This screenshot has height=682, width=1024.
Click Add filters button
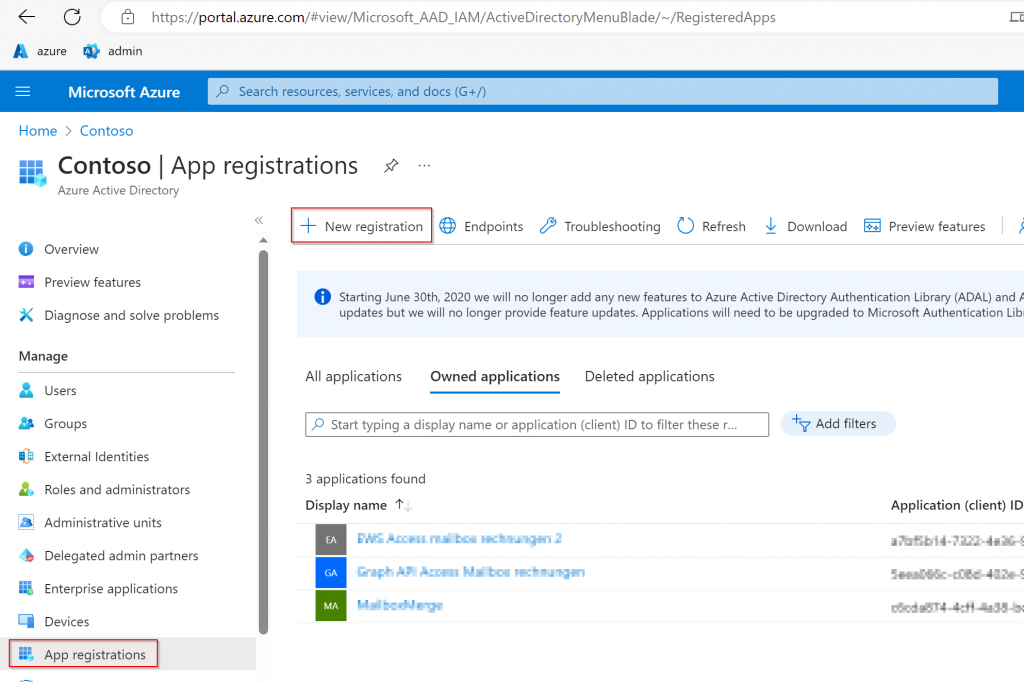pos(836,424)
